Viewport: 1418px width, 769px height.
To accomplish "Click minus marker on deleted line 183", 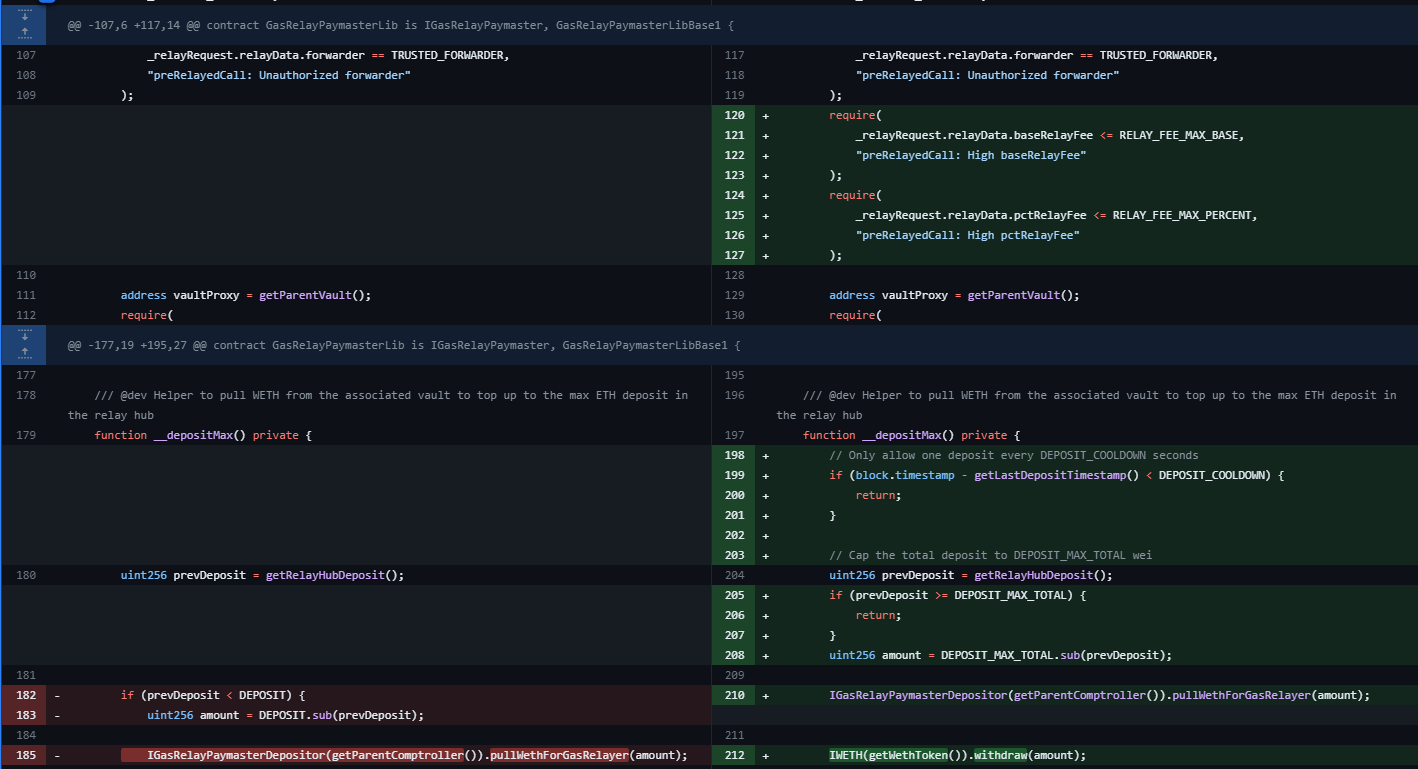I will [57, 715].
